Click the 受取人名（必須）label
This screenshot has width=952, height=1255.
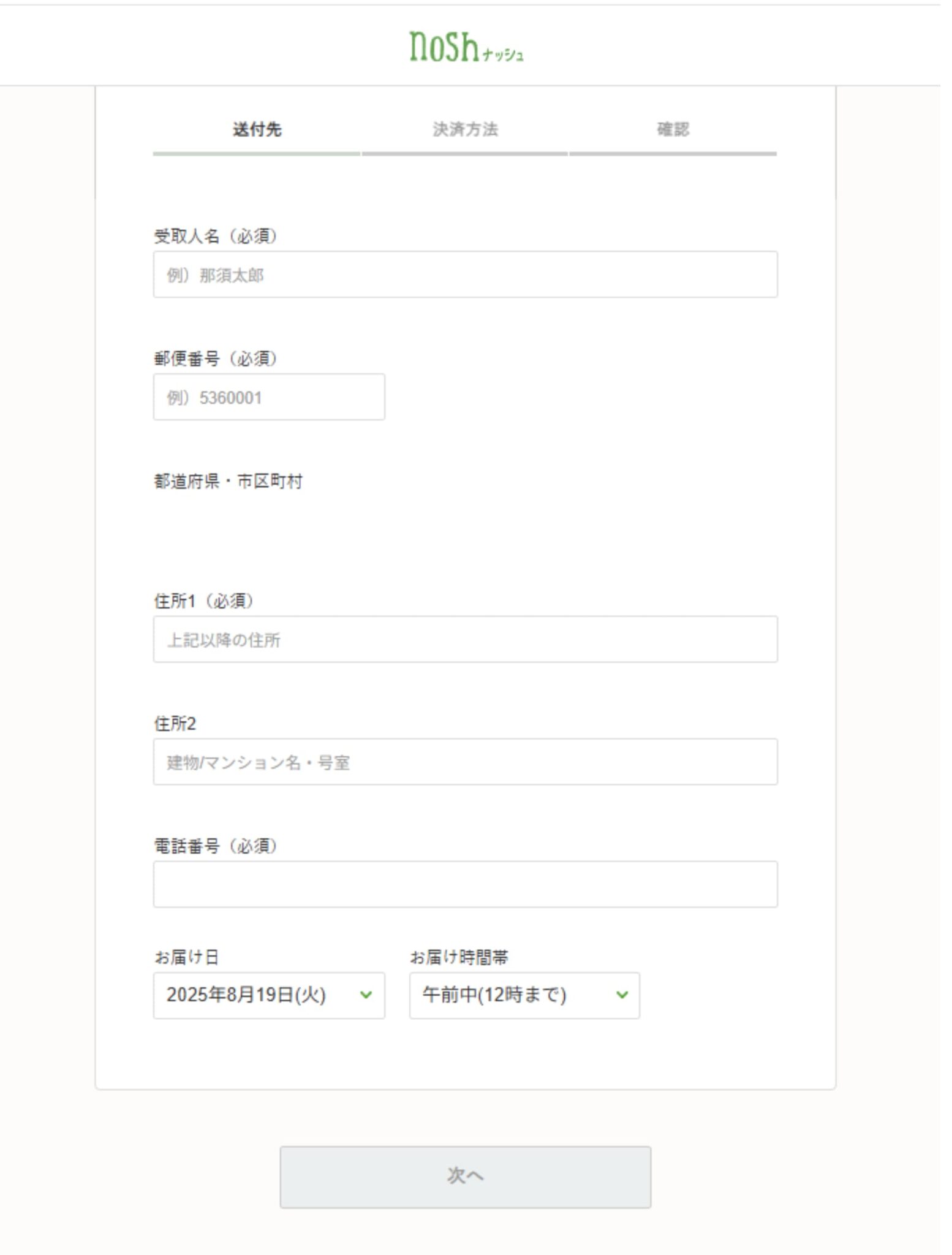[x=215, y=236]
